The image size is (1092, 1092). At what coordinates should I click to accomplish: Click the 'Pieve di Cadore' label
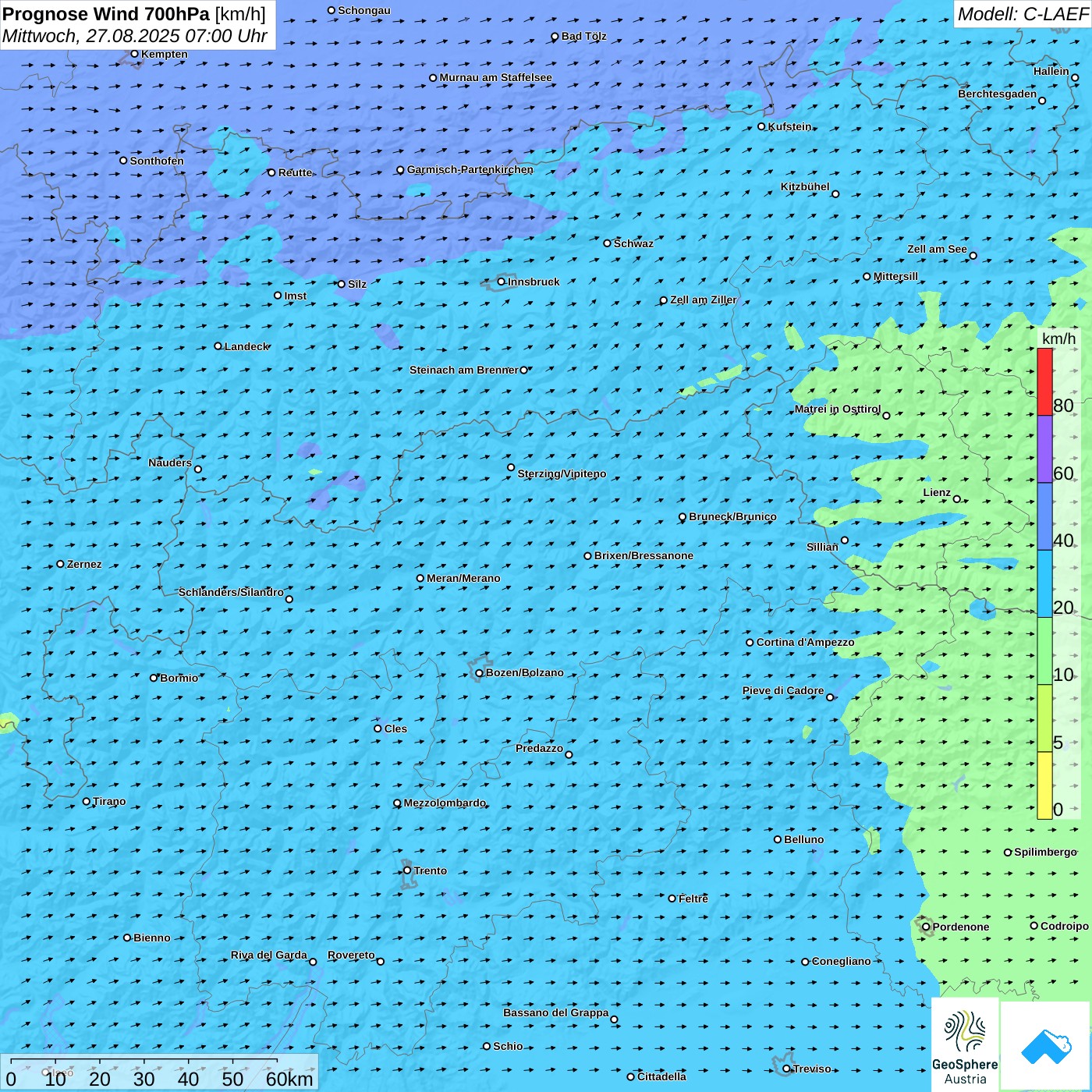click(783, 690)
